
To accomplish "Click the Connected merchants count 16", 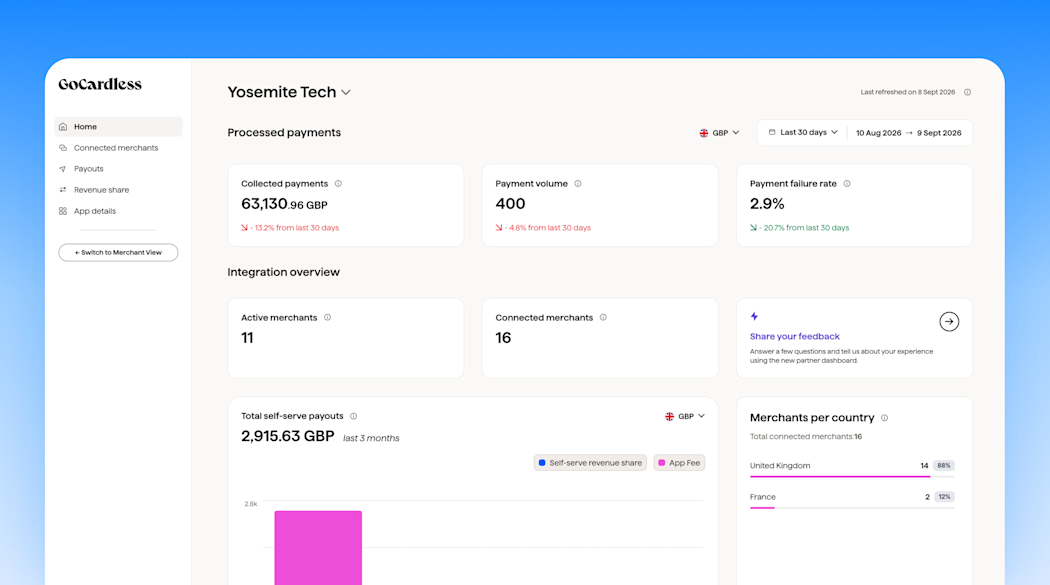I will point(503,338).
